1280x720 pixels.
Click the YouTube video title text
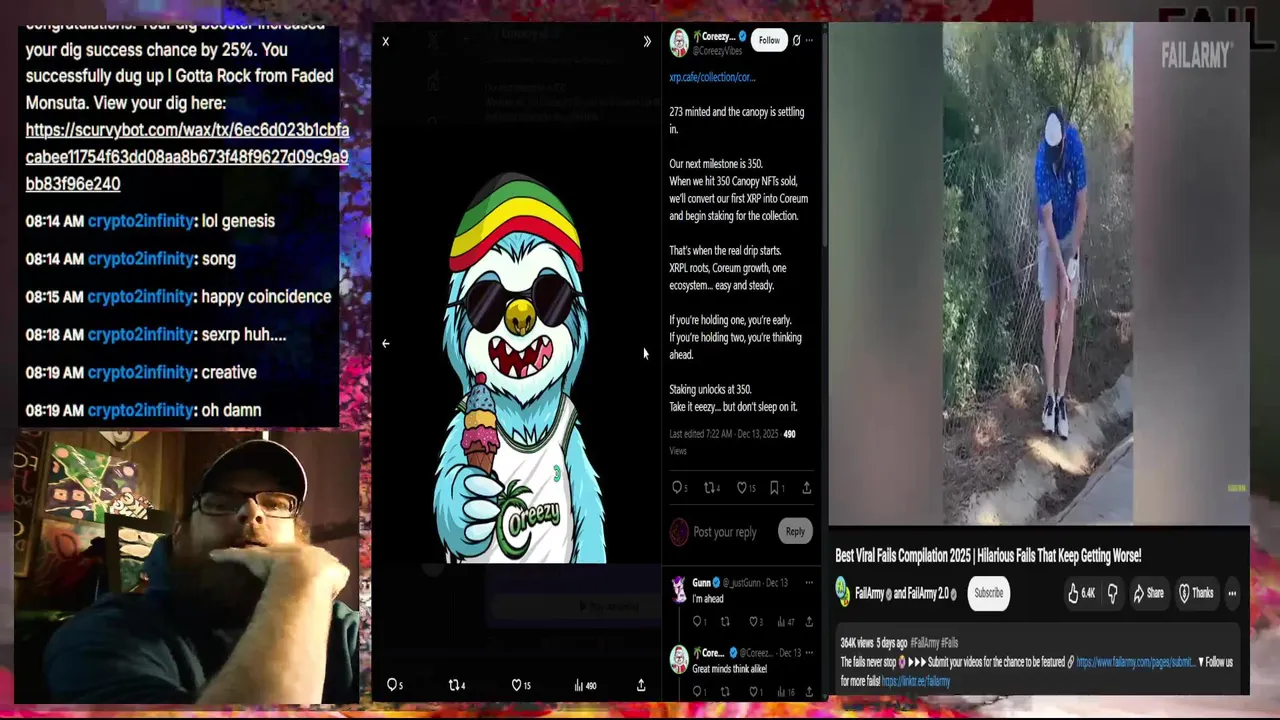(x=988, y=556)
